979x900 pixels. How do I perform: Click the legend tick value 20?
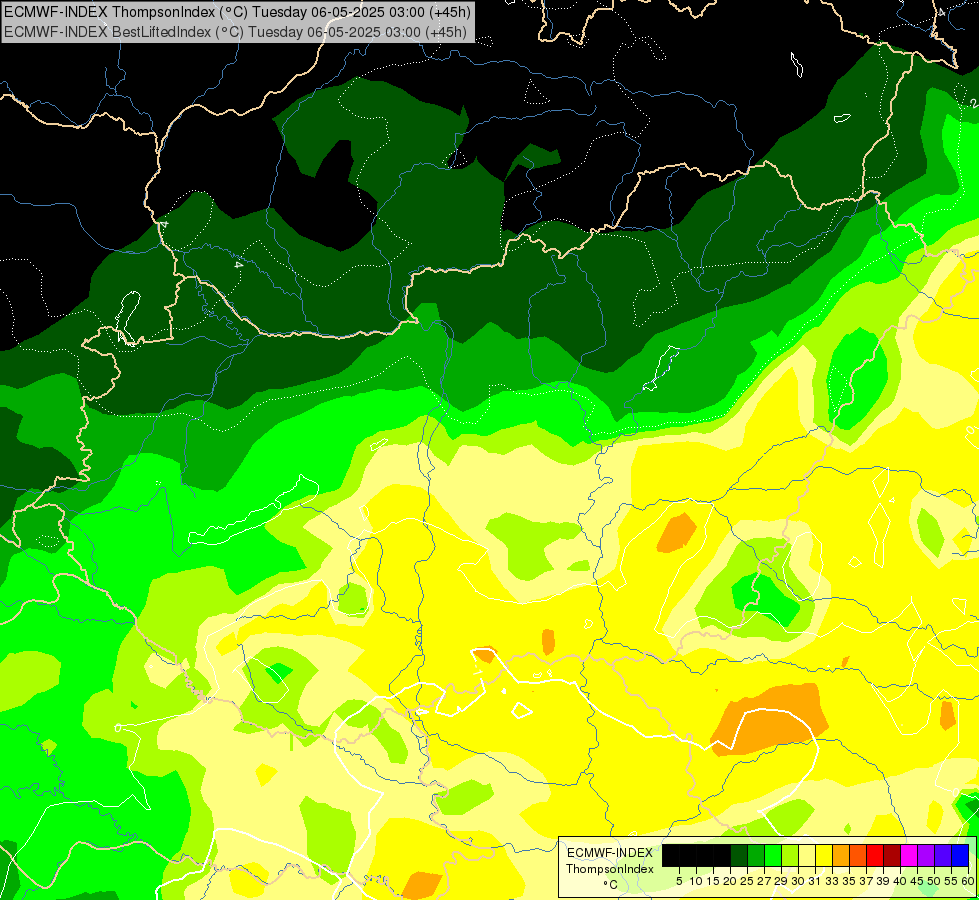point(730,881)
